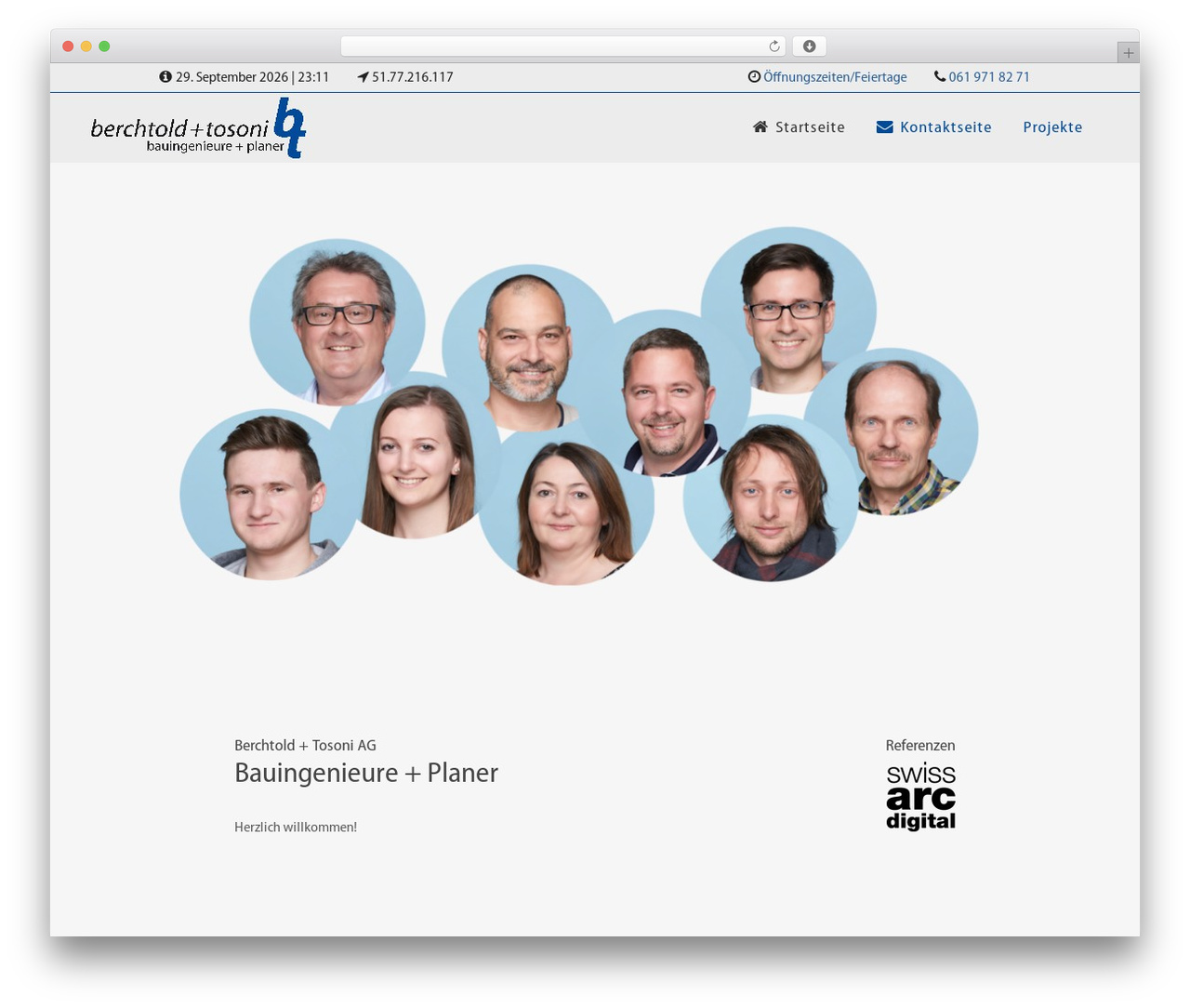Click the heading Bauingenieure + Planer

click(x=366, y=774)
